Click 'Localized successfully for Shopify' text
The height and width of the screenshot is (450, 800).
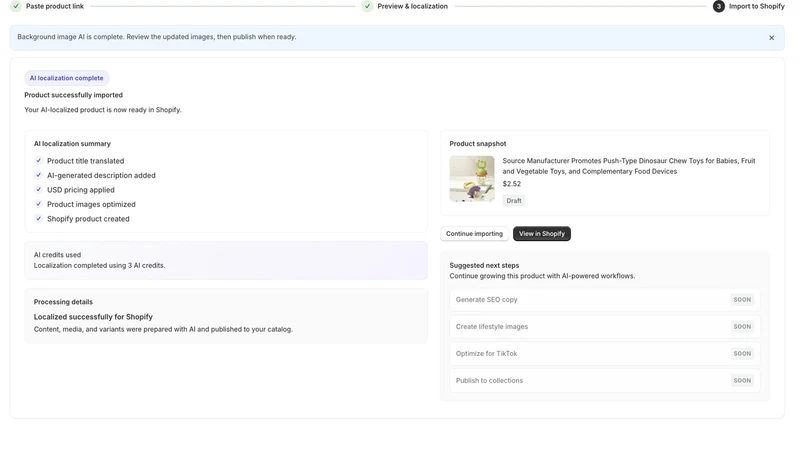tap(93, 317)
